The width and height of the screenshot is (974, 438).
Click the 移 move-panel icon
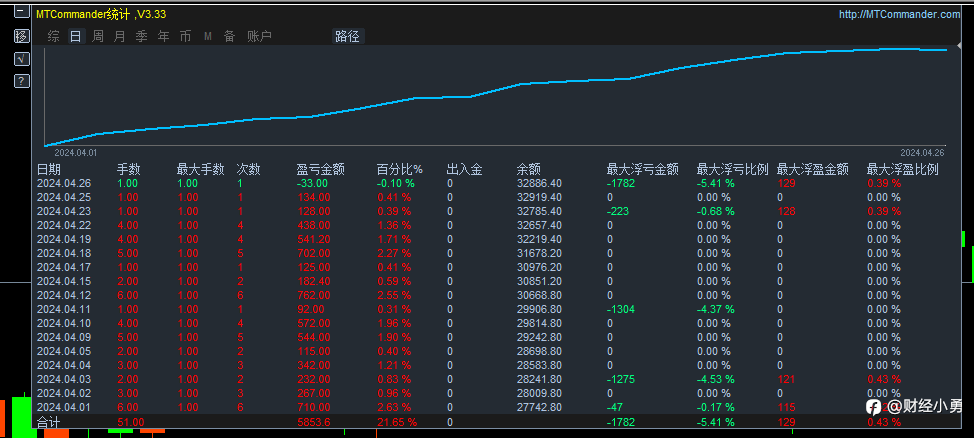point(22,35)
